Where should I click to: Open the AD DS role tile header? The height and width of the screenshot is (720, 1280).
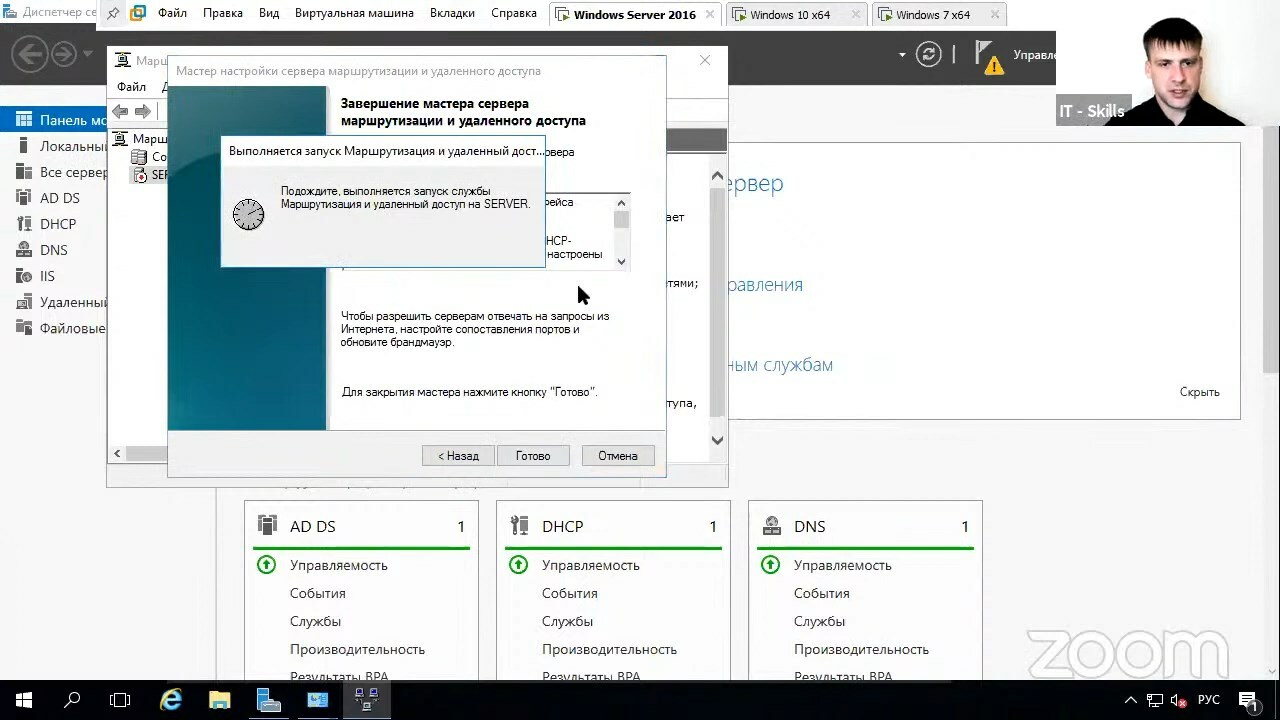tap(361, 526)
